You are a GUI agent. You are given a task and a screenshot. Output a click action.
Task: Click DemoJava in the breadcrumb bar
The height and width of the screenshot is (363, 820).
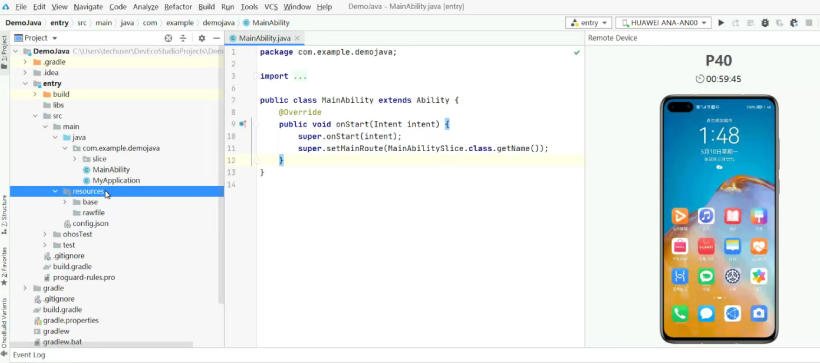pyautogui.click(x=25, y=23)
